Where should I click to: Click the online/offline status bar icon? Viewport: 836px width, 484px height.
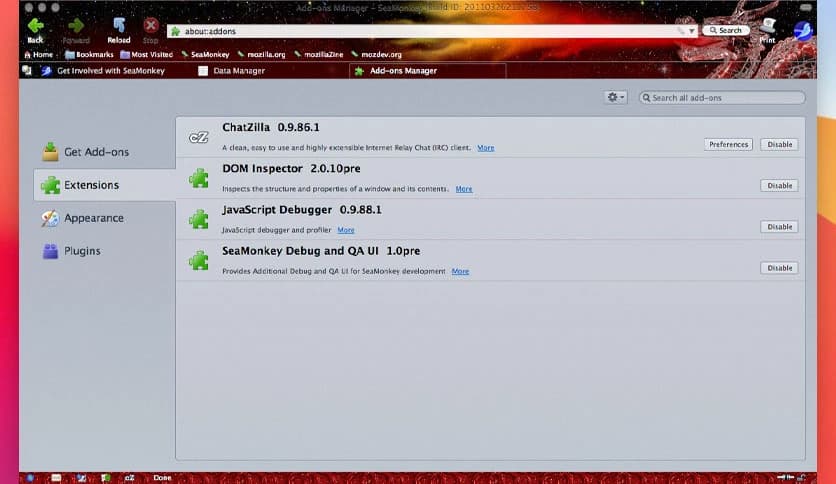pyautogui.click(x=785, y=478)
